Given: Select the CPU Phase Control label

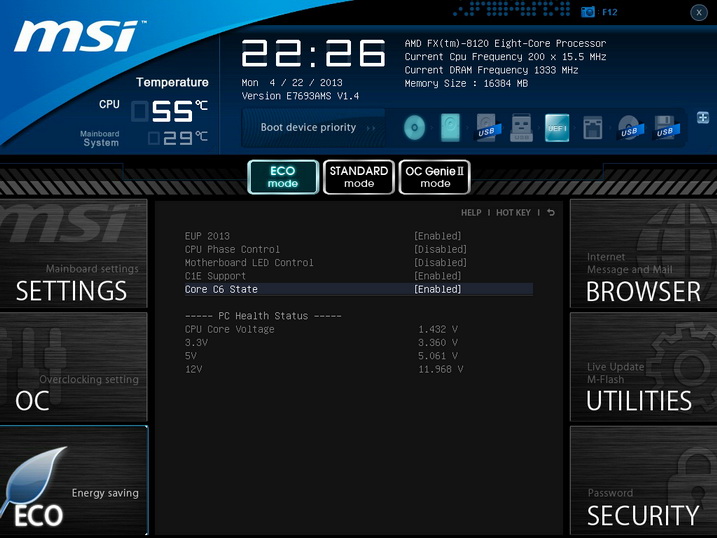Looking at the screenshot, I should click(x=232, y=250).
